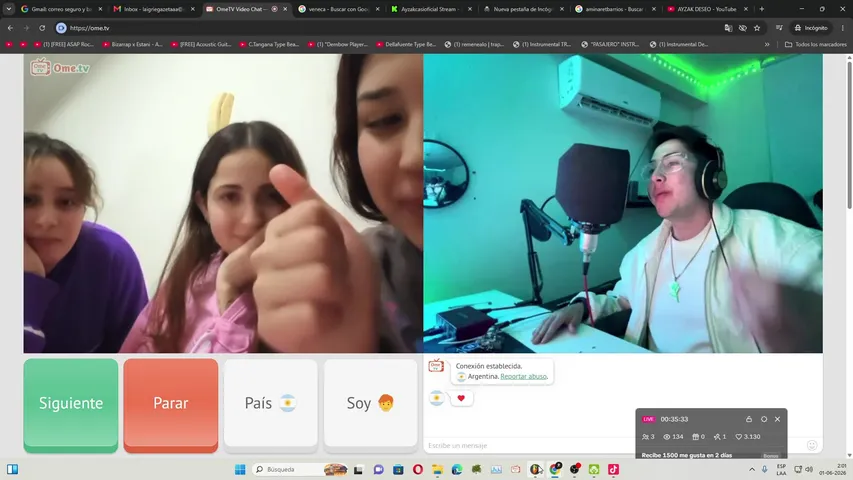Image resolution: width=853 pixels, height=480 pixels.
Task: Open the widgets panel on taskbar
Action: 13,469
